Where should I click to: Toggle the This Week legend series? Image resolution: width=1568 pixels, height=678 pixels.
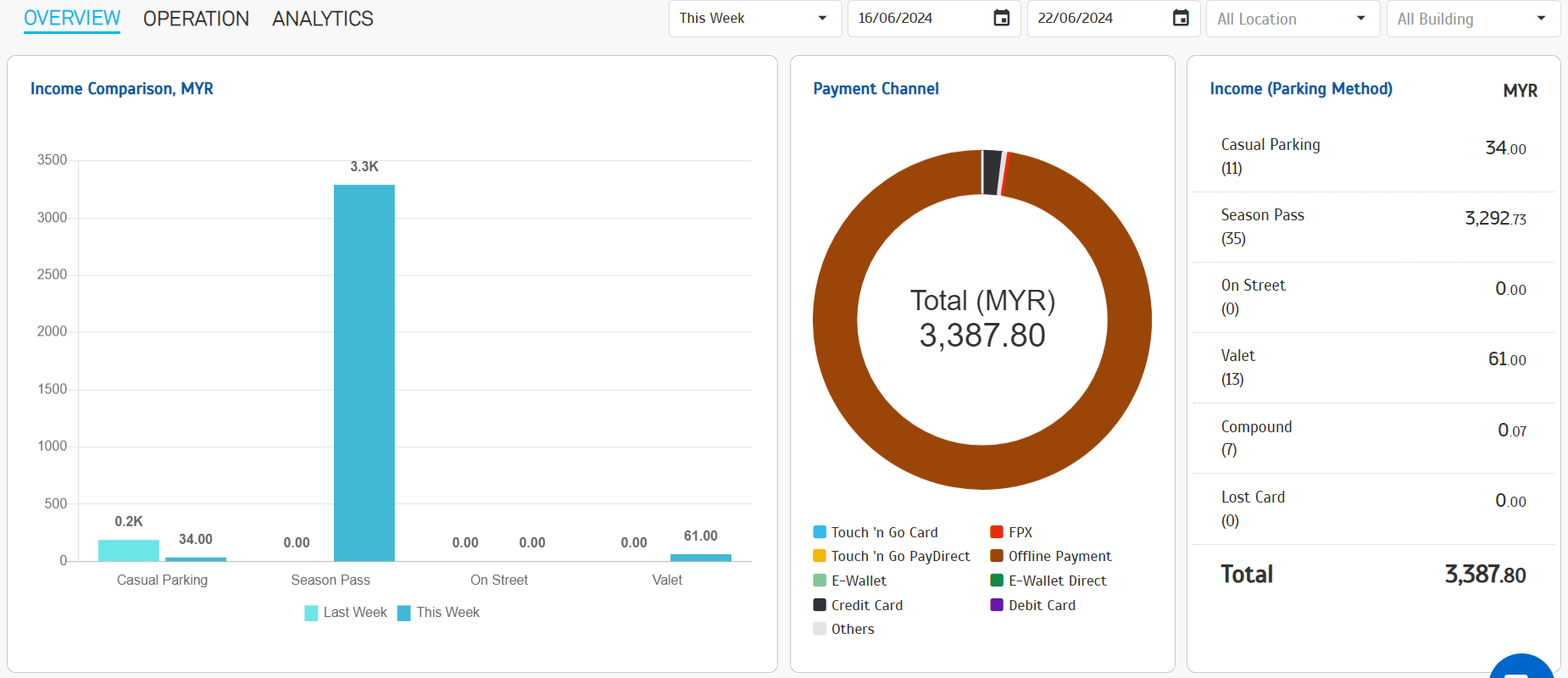pos(438,613)
